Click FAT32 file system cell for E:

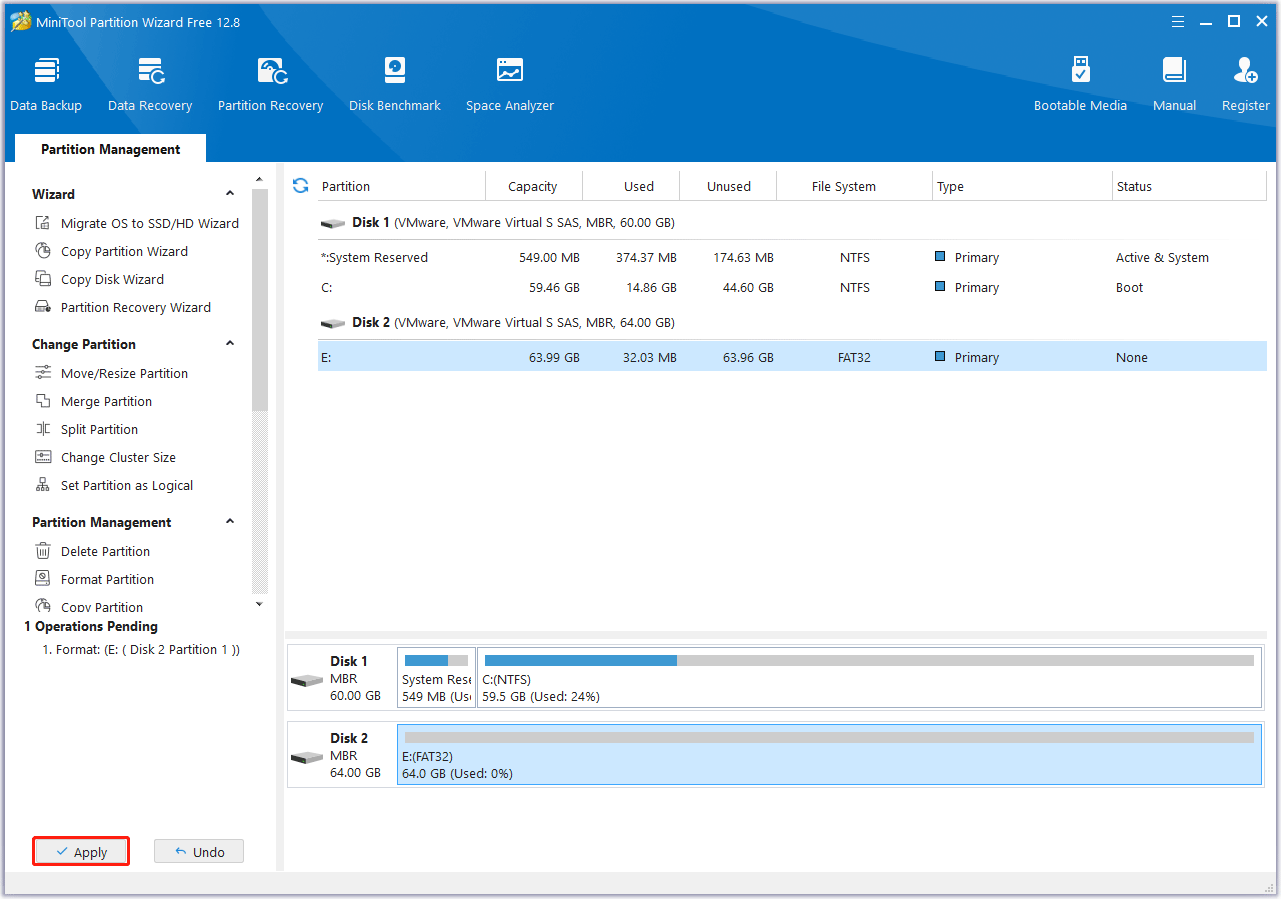[855, 357]
